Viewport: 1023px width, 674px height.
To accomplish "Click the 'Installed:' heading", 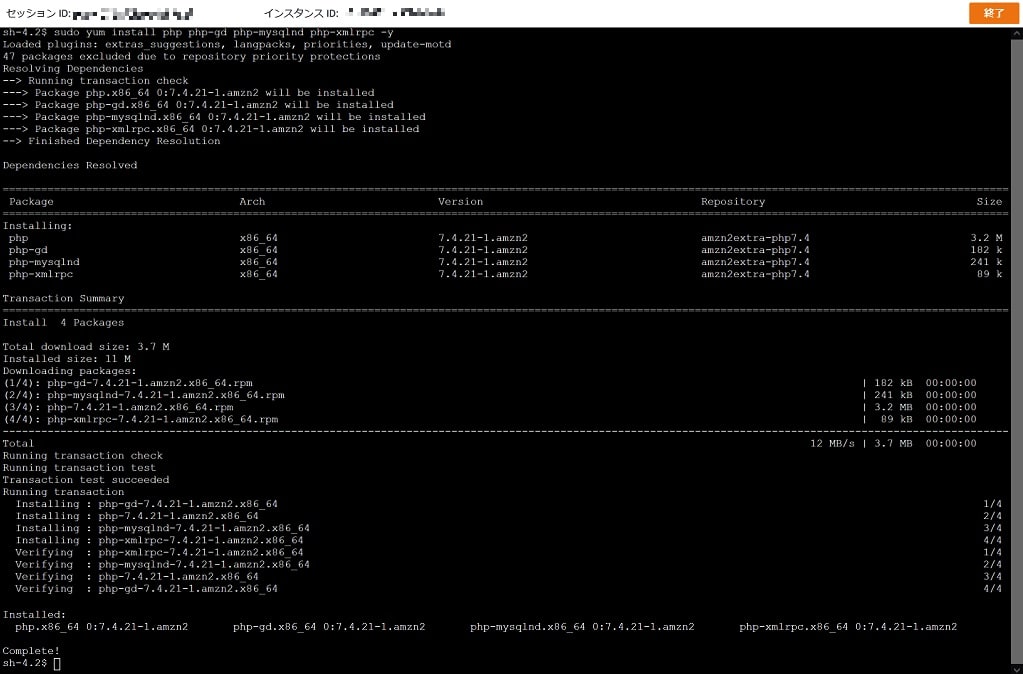I will coord(35,615).
